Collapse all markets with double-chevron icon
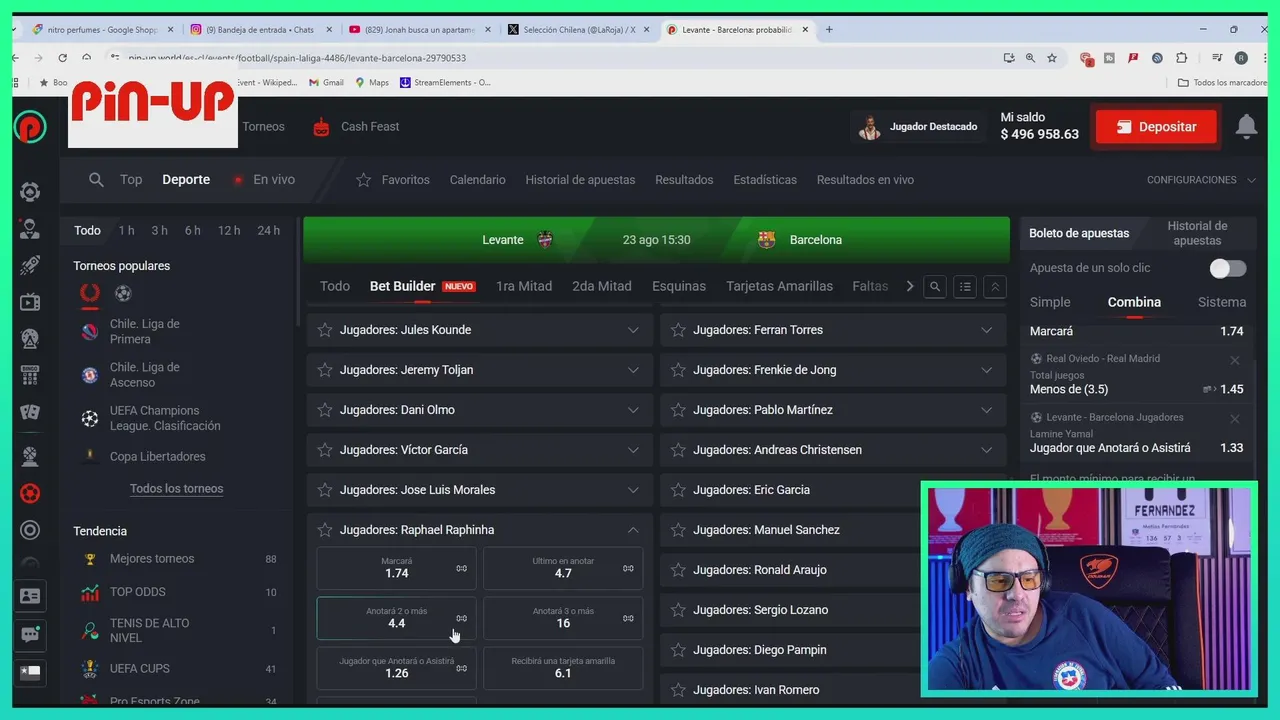Viewport: 1280px width, 720px height. [x=995, y=287]
